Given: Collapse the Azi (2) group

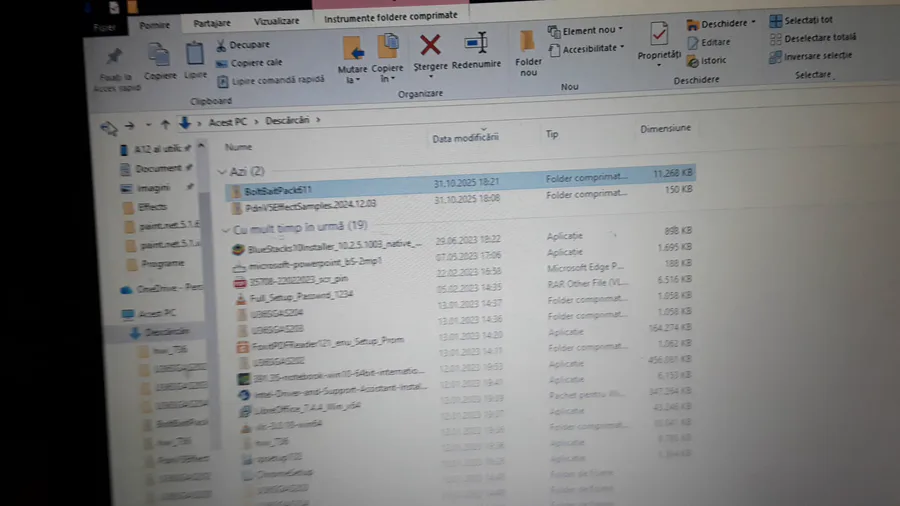Looking at the screenshot, I should (x=222, y=172).
